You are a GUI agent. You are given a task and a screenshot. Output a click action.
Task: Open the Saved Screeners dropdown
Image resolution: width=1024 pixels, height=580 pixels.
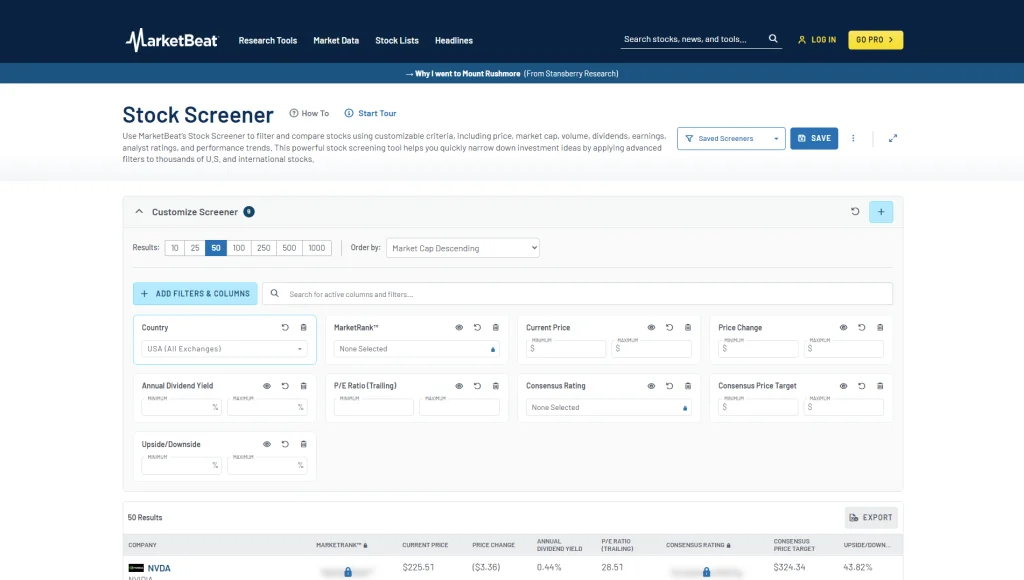pyautogui.click(x=731, y=138)
